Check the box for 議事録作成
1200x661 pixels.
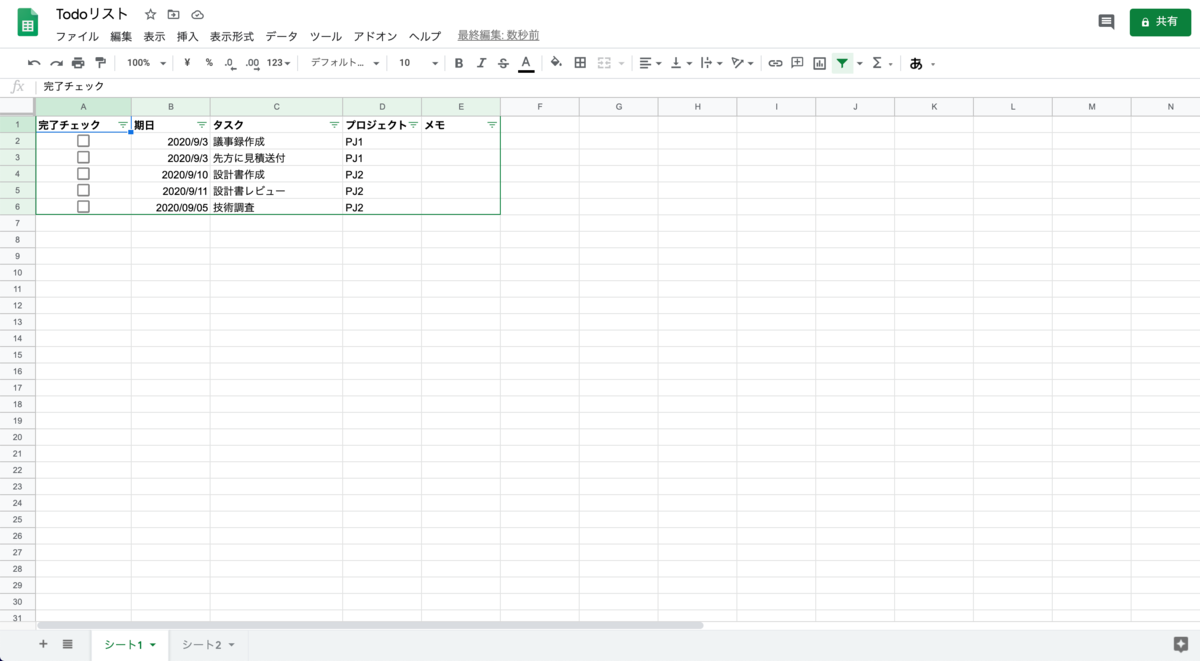coord(83,141)
